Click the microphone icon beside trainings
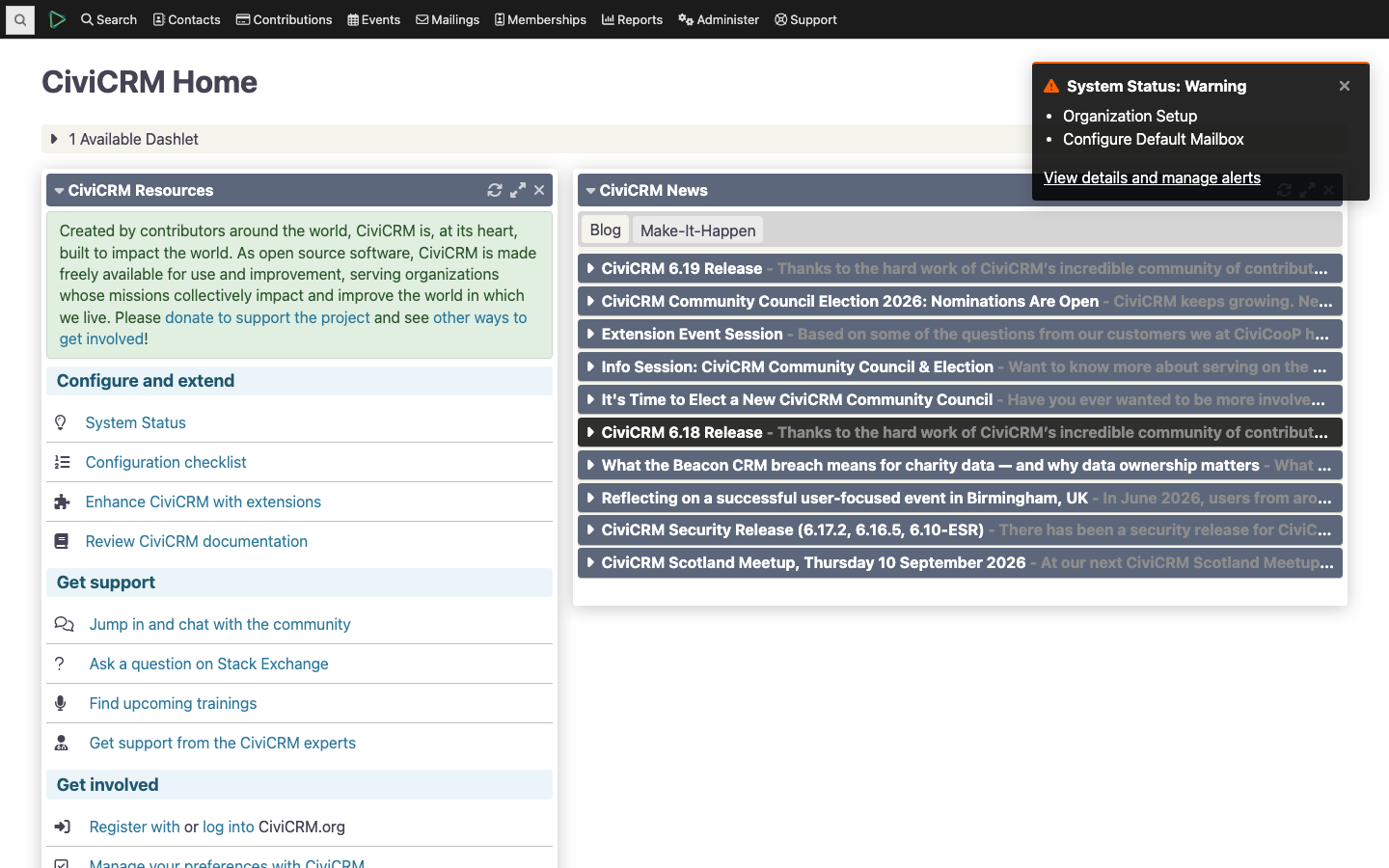This screenshot has width=1389, height=868. pyautogui.click(x=61, y=703)
